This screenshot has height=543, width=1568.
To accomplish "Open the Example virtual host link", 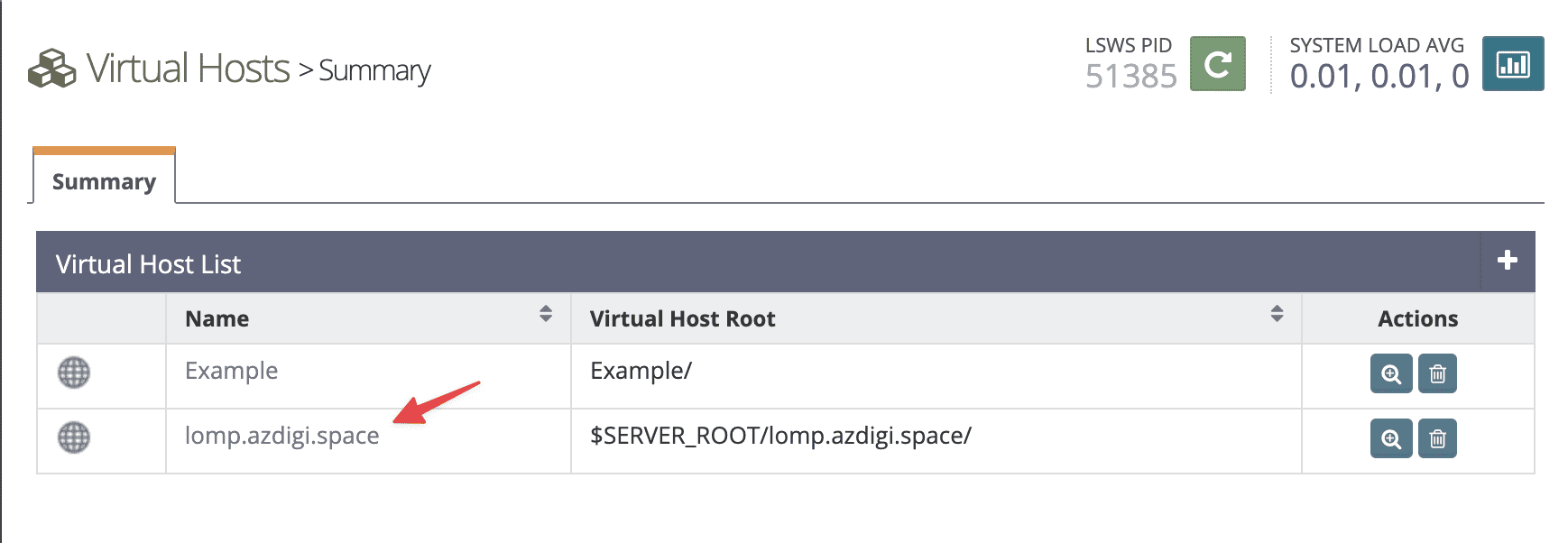I will (231, 371).
